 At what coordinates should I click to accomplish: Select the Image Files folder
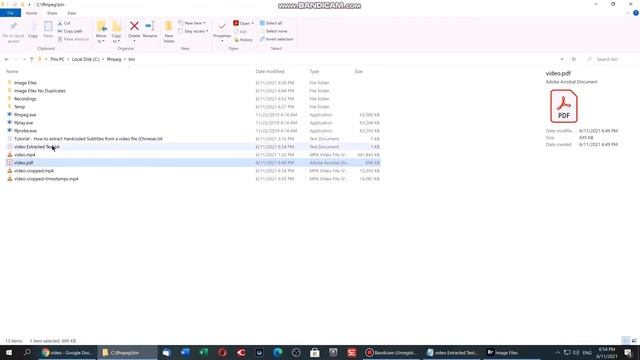coord(25,83)
